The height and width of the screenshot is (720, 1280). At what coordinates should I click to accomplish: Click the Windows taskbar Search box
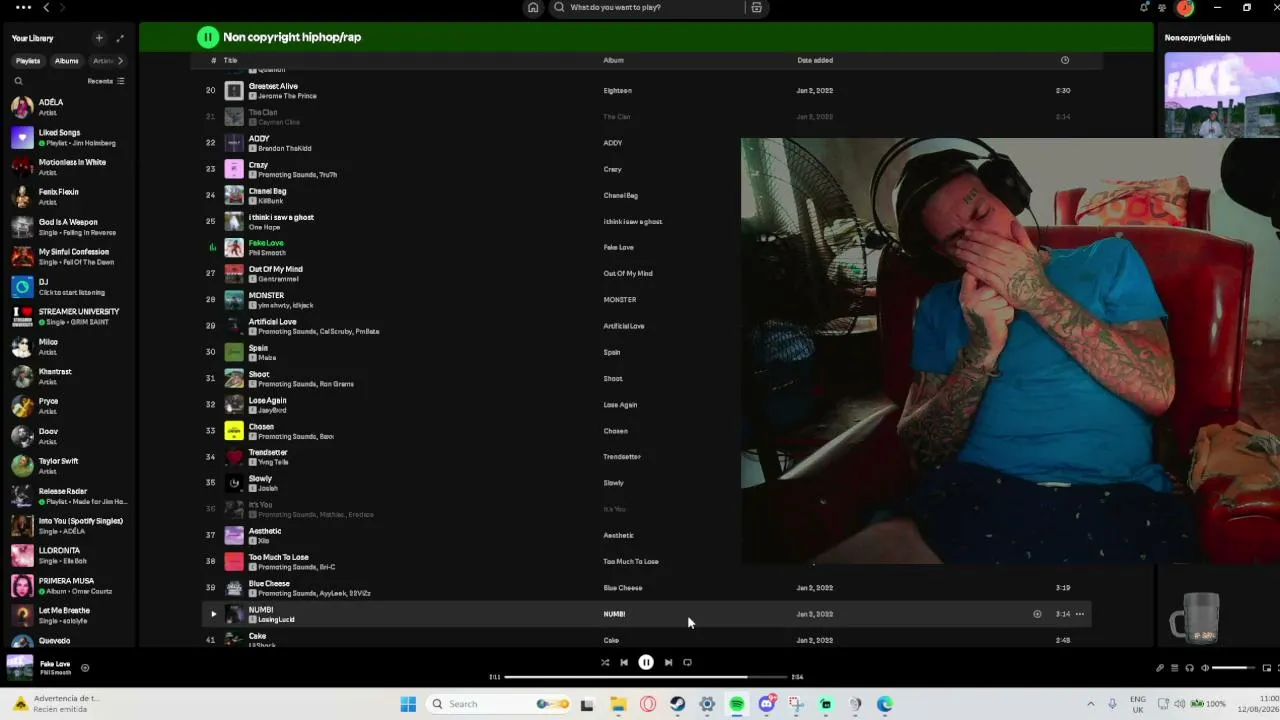pos(497,704)
